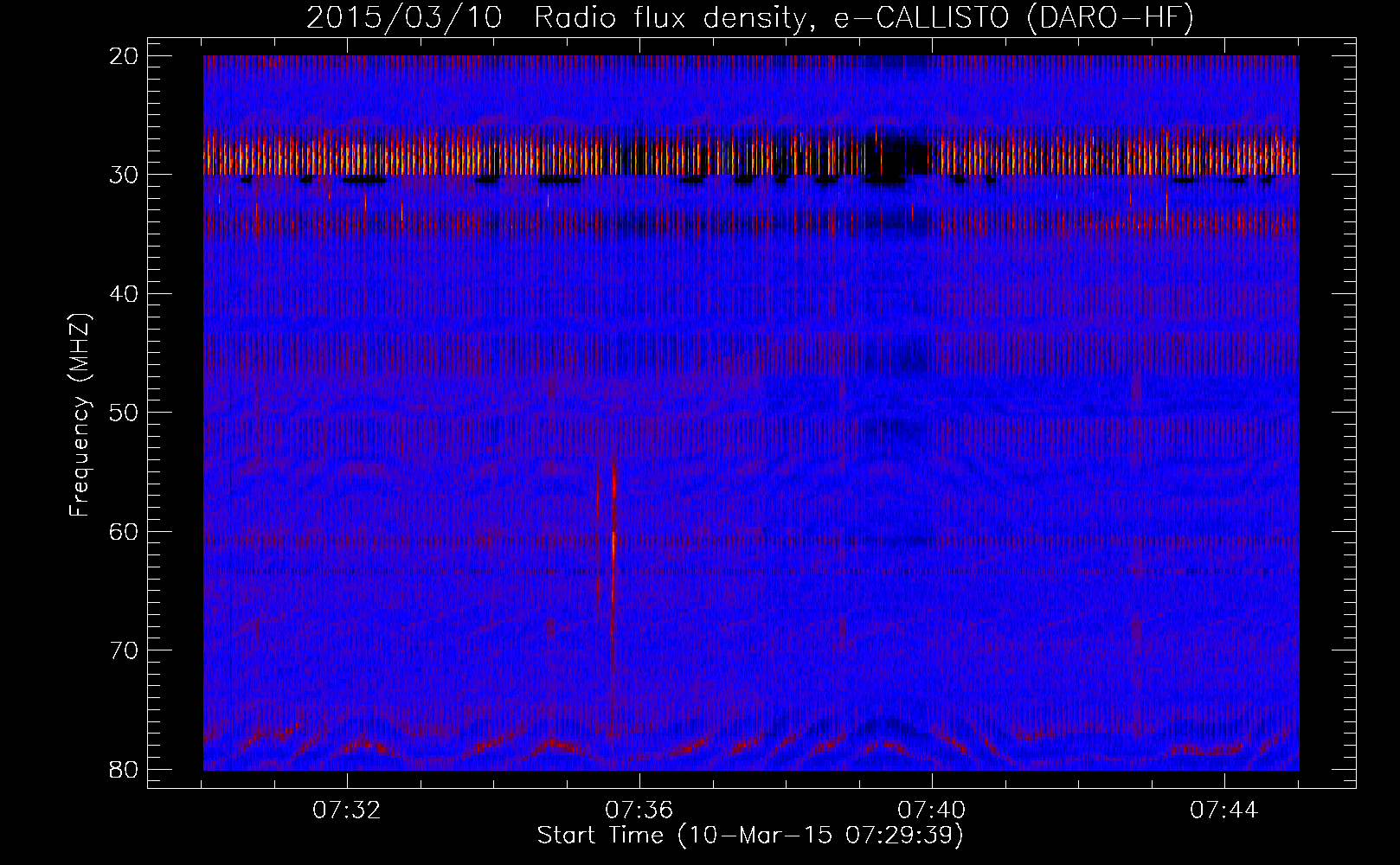Click the 07:36 time tick label
The image size is (1400, 865).
pyautogui.click(x=639, y=811)
